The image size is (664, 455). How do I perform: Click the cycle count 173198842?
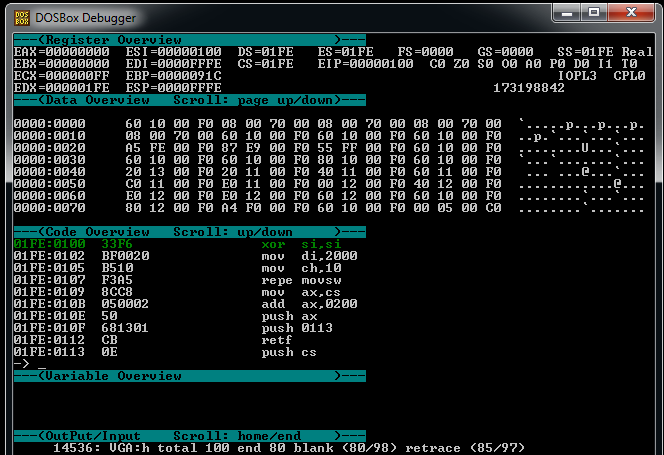(529, 87)
